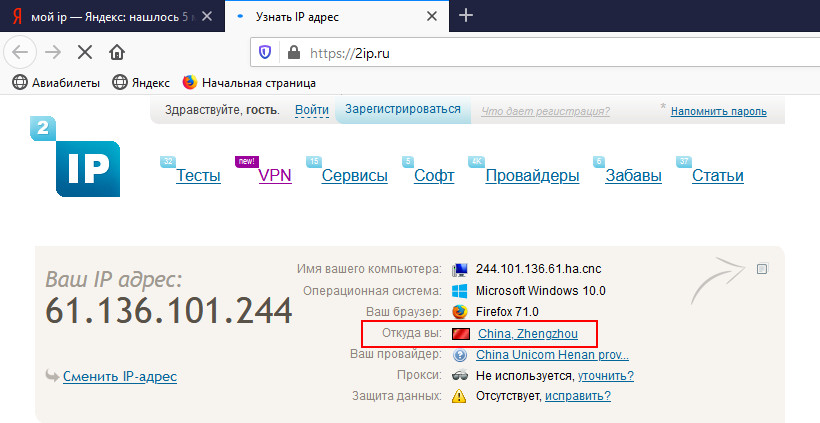Go to the browser home page icon
The height and width of the screenshot is (423, 820).
[117, 52]
